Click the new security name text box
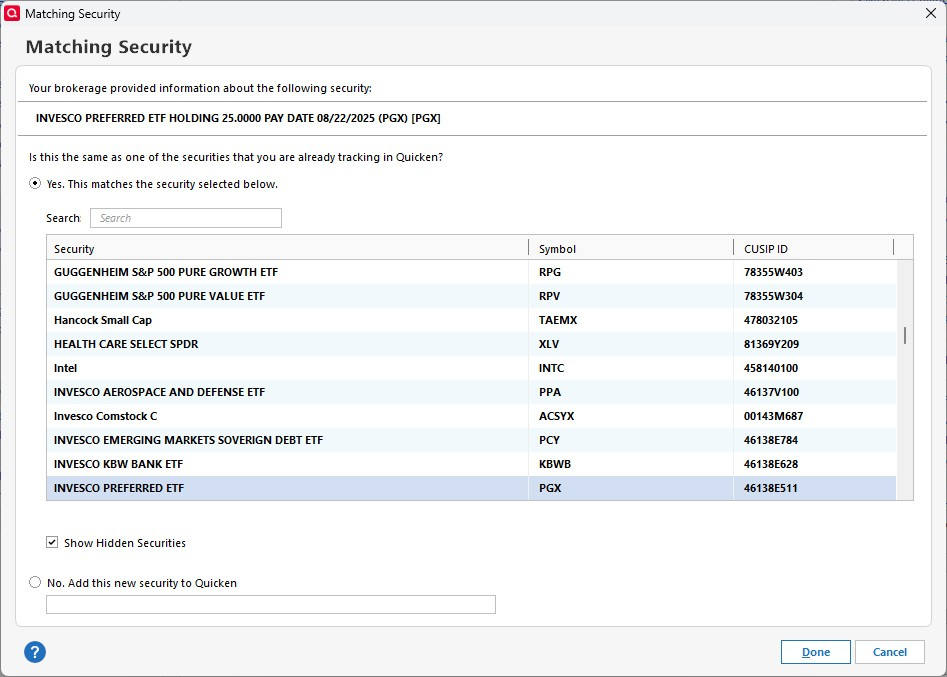Viewport: 947px width, 677px height. (271, 604)
